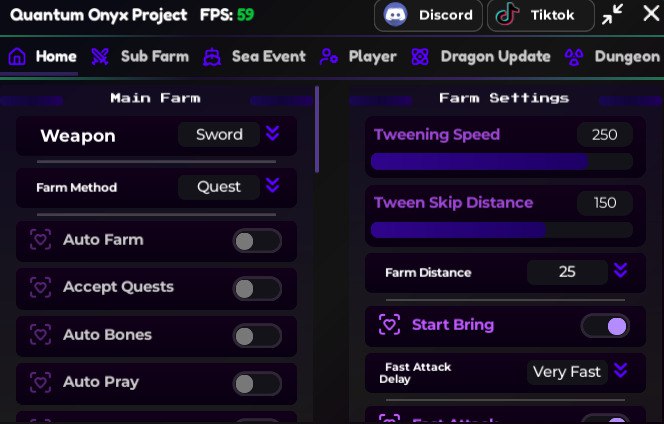Screen dimensions: 664x424
Task: Click the heart icon beside Start Bring
Action: click(389, 325)
